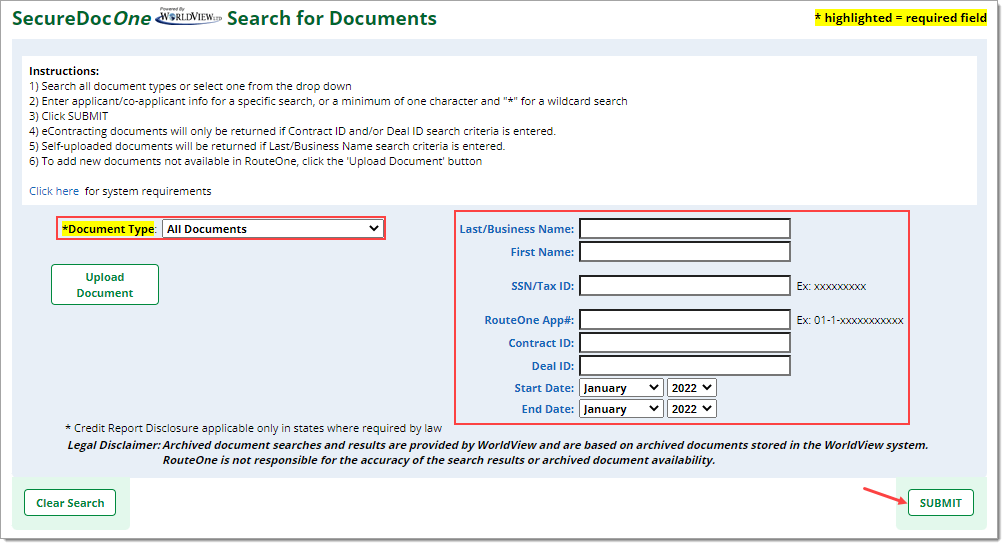This screenshot has height=546, width=1005.
Task: Click the Legal Disclaimer text
Action: pyautogui.click(x=497, y=452)
